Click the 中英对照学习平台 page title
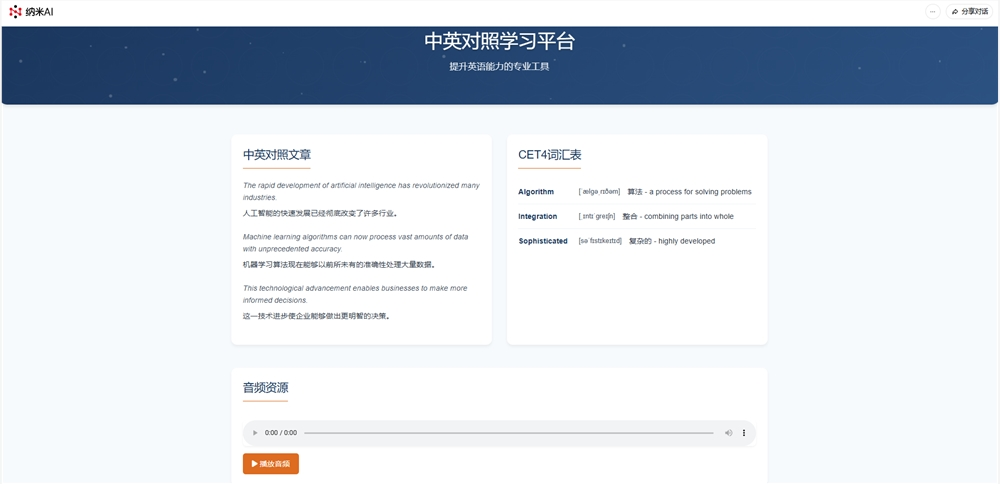The image size is (1000, 484). [x=499, y=42]
